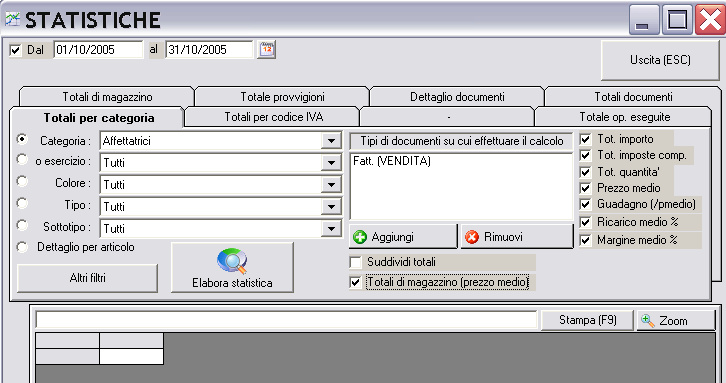
Task: Click Altri filtri button
Action: pos(88,278)
